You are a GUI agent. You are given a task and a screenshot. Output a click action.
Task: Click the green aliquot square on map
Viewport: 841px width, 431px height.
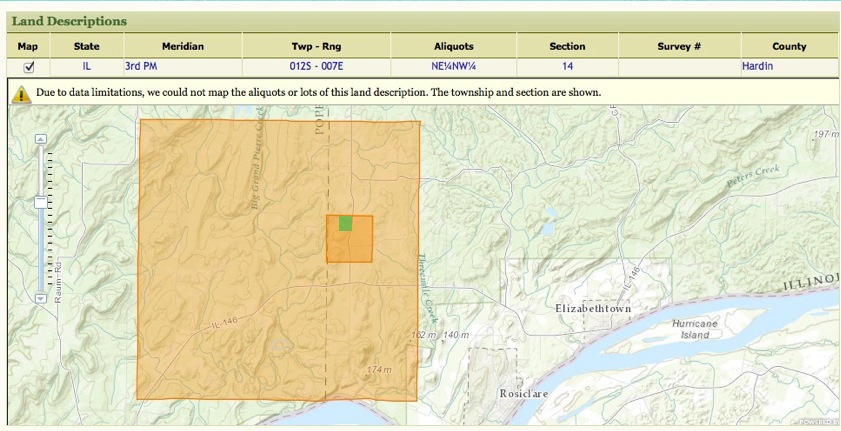[345, 223]
